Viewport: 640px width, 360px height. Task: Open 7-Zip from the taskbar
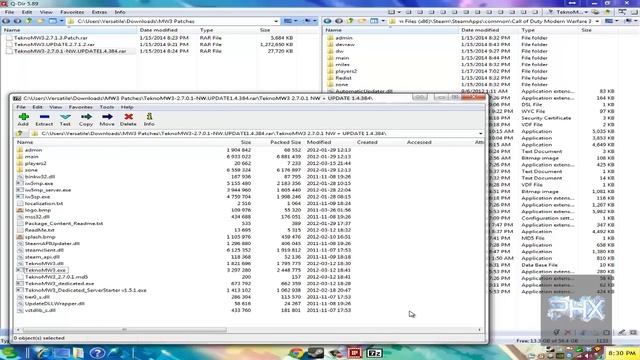[x=374, y=353]
